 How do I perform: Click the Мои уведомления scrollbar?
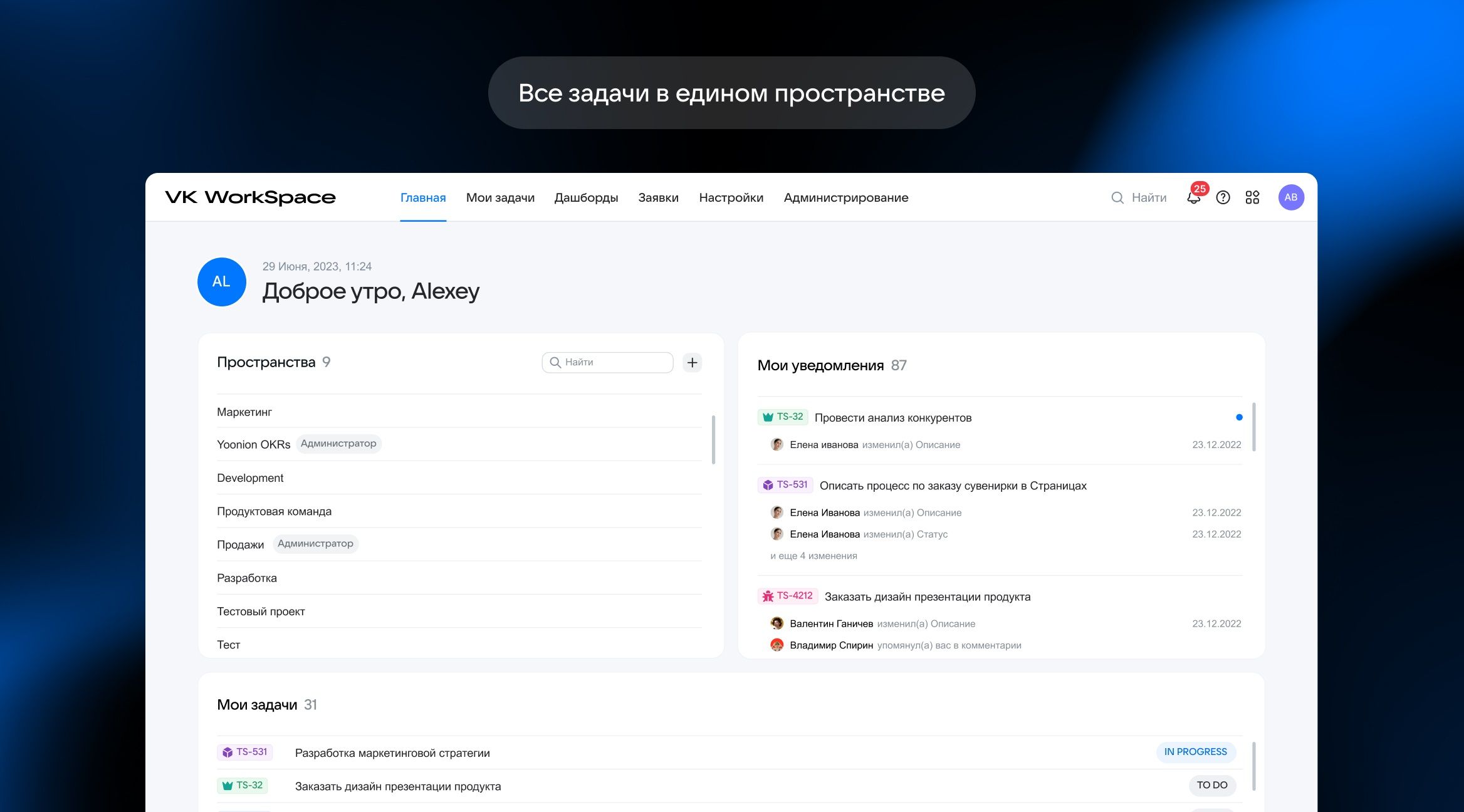click(1254, 427)
